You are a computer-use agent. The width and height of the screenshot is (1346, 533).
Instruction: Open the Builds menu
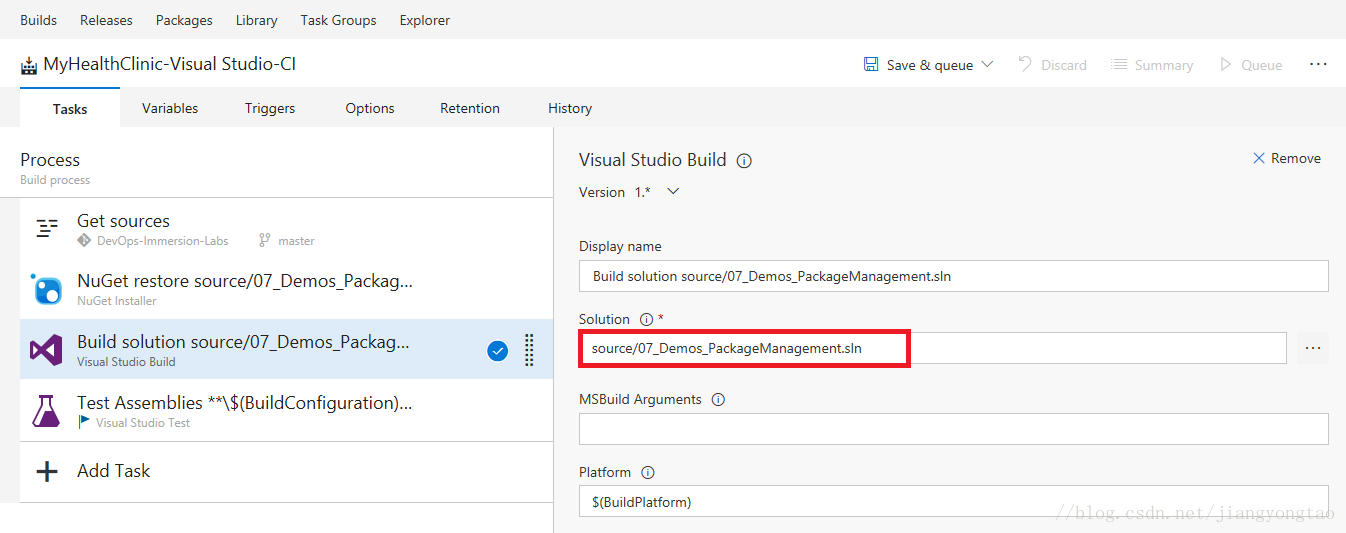coord(38,20)
